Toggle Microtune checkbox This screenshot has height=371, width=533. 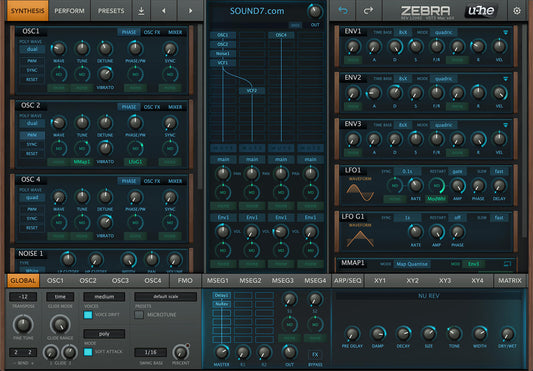click(x=139, y=315)
